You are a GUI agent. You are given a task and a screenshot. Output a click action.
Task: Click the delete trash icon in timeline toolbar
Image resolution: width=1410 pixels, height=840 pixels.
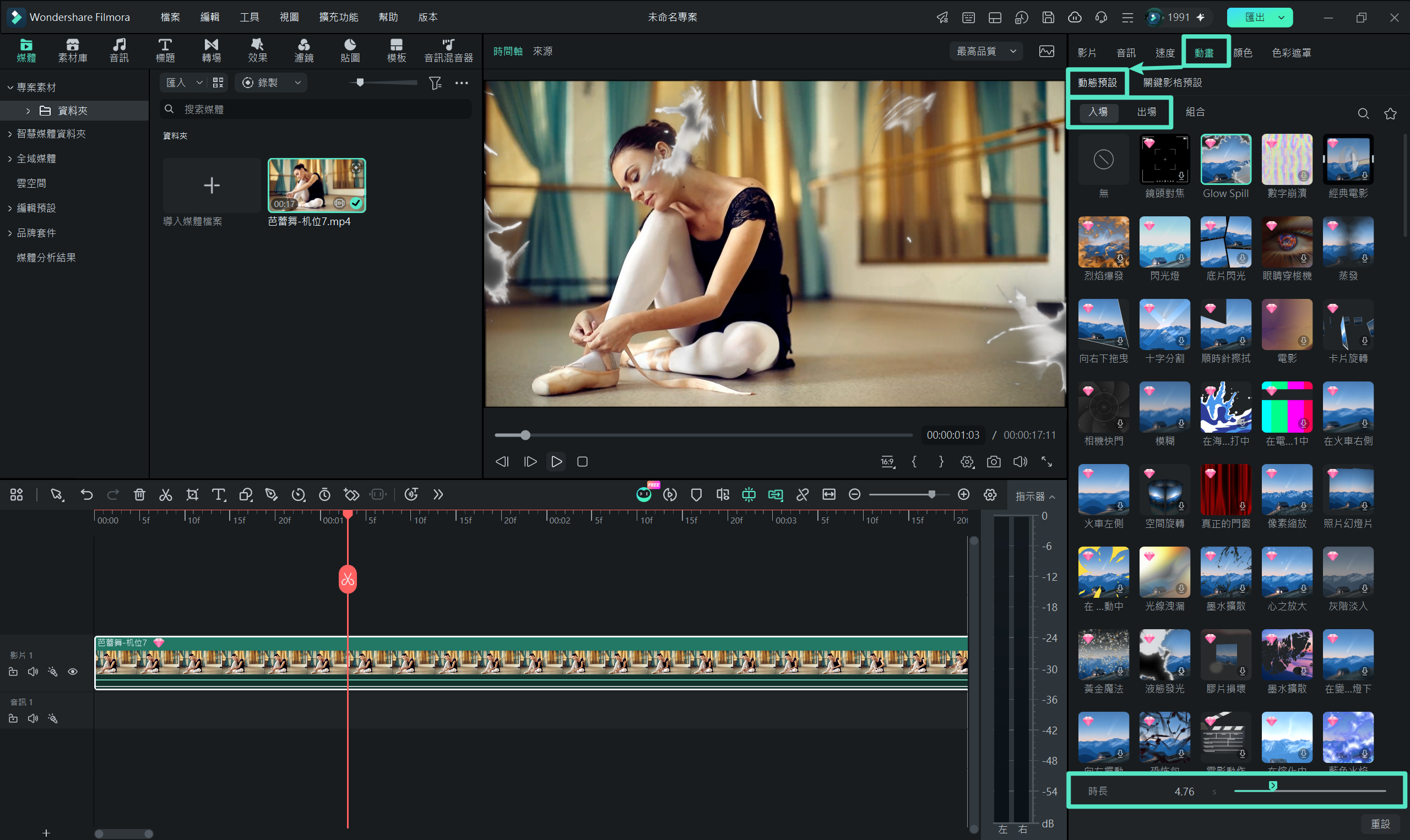139,495
